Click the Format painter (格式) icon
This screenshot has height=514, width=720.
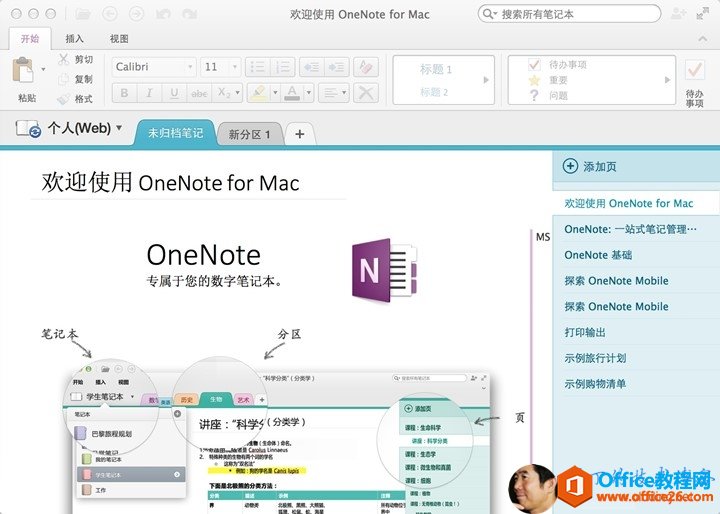pyautogui.click(x=63, y=99)
